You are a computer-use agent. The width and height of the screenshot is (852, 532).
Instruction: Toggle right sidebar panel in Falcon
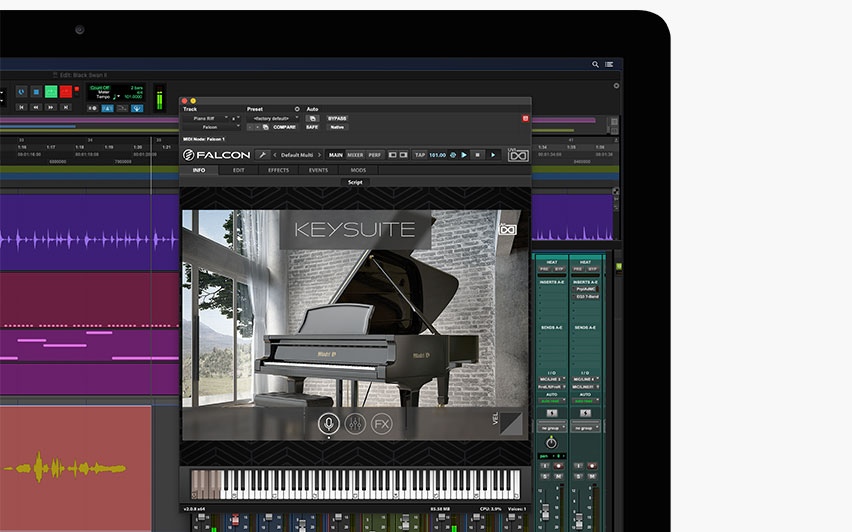[404, 155]
